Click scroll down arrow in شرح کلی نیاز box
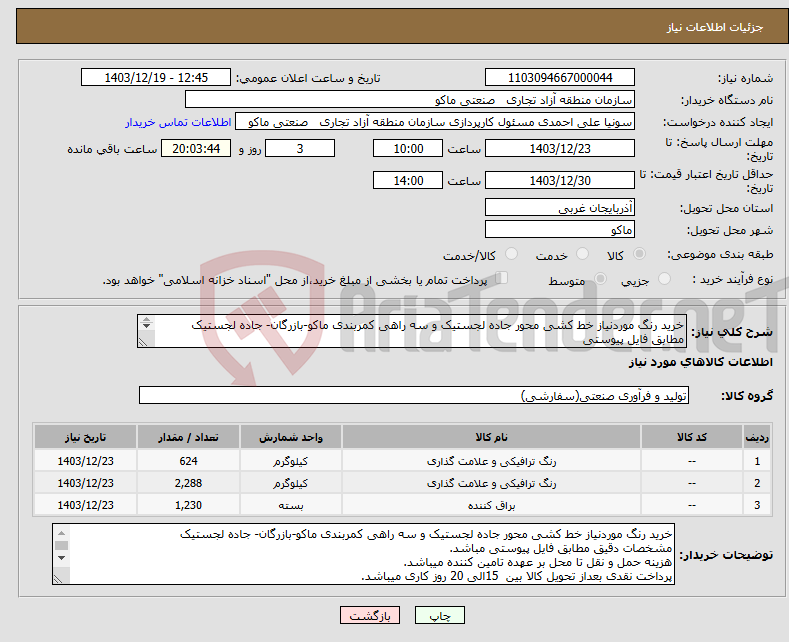 click(146, 326)
